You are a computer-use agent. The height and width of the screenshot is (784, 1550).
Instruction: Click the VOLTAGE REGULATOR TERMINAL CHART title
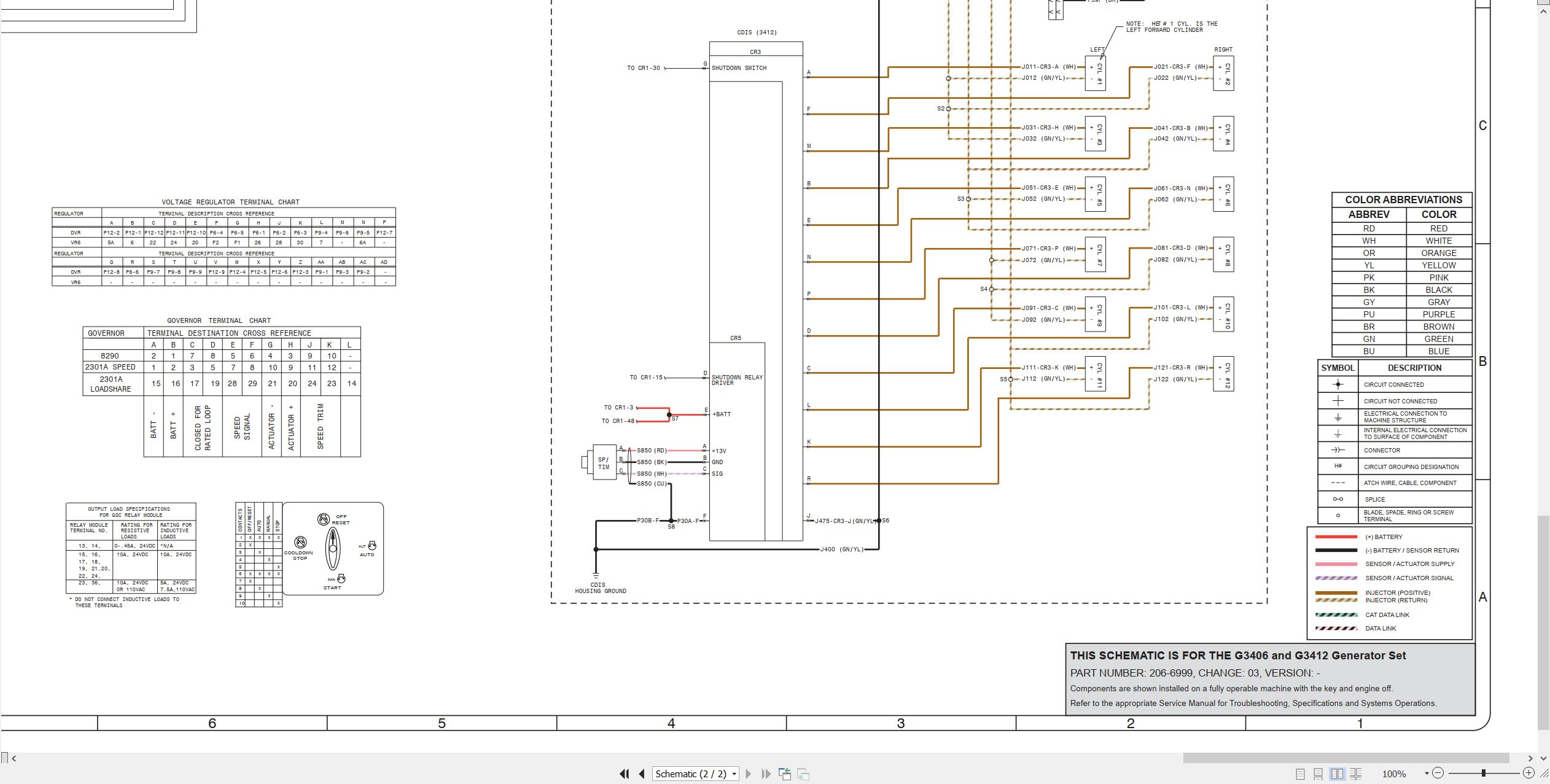[230, 202]
